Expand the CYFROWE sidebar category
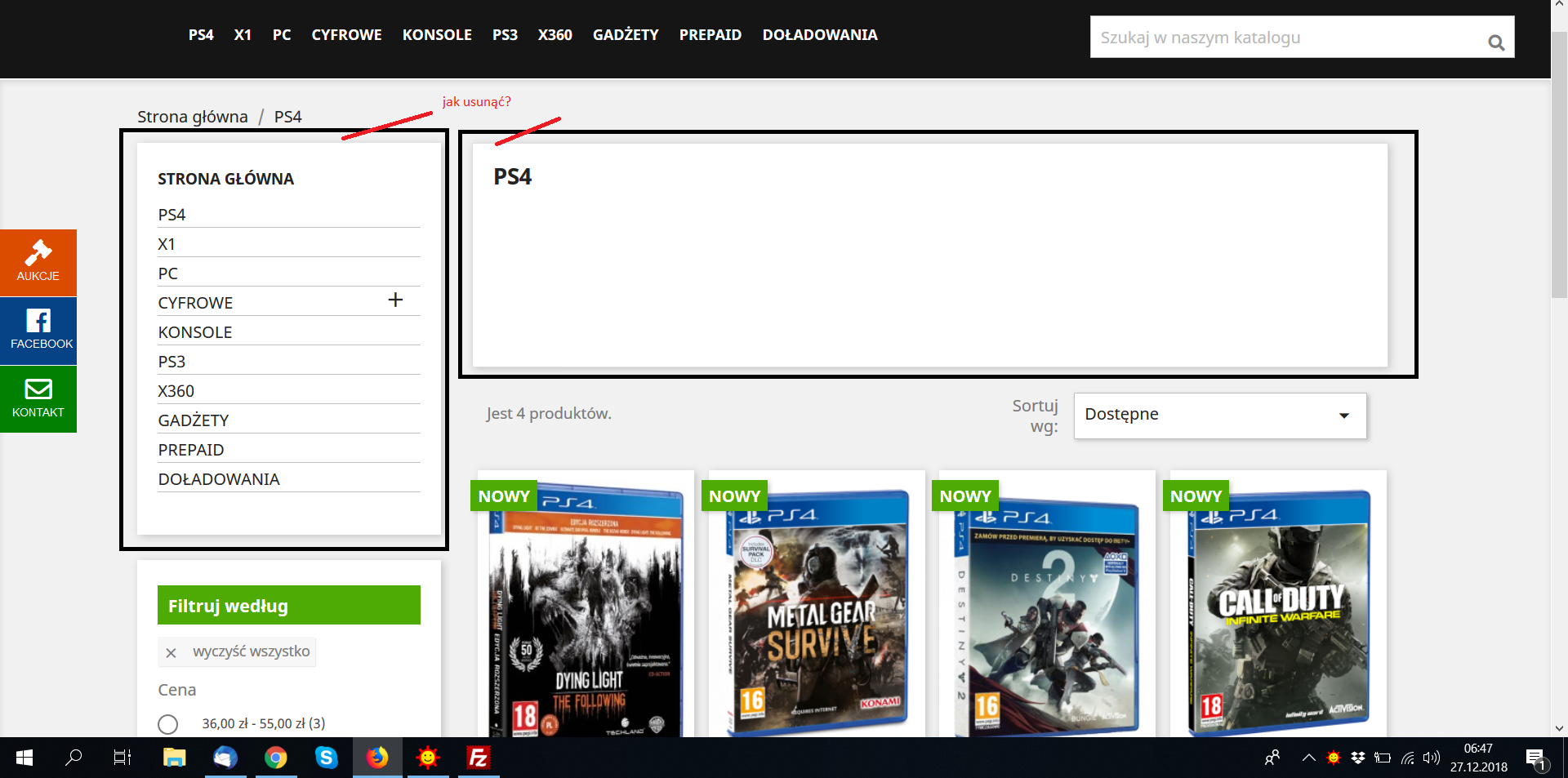Screen dimensions: 1568x778 tap(395, 300)
